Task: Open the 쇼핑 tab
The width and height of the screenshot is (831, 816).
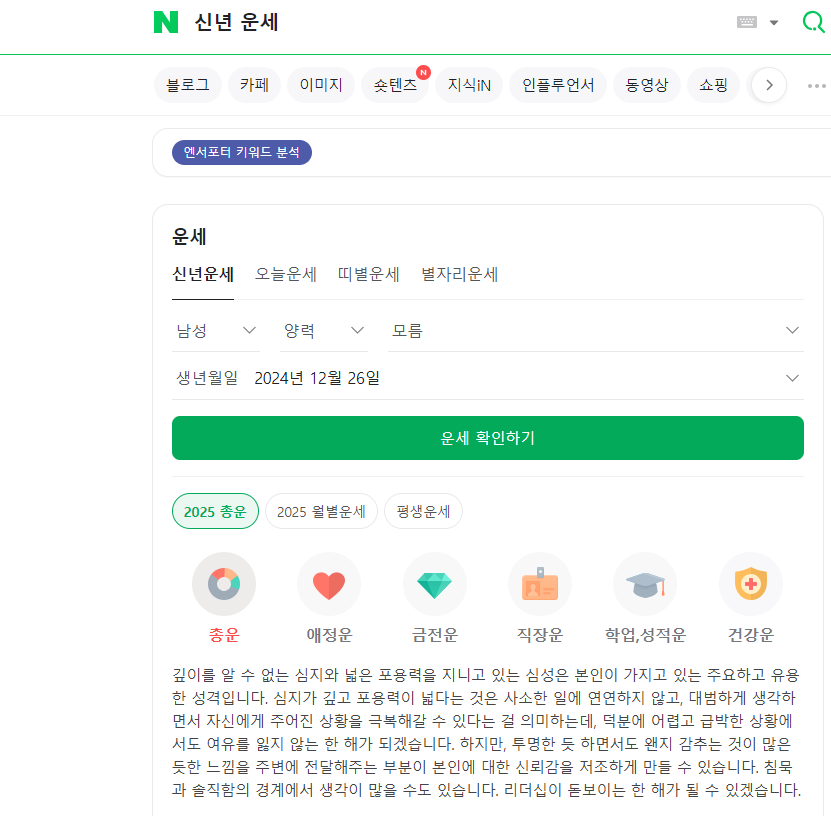Action: tap(713, 85)
